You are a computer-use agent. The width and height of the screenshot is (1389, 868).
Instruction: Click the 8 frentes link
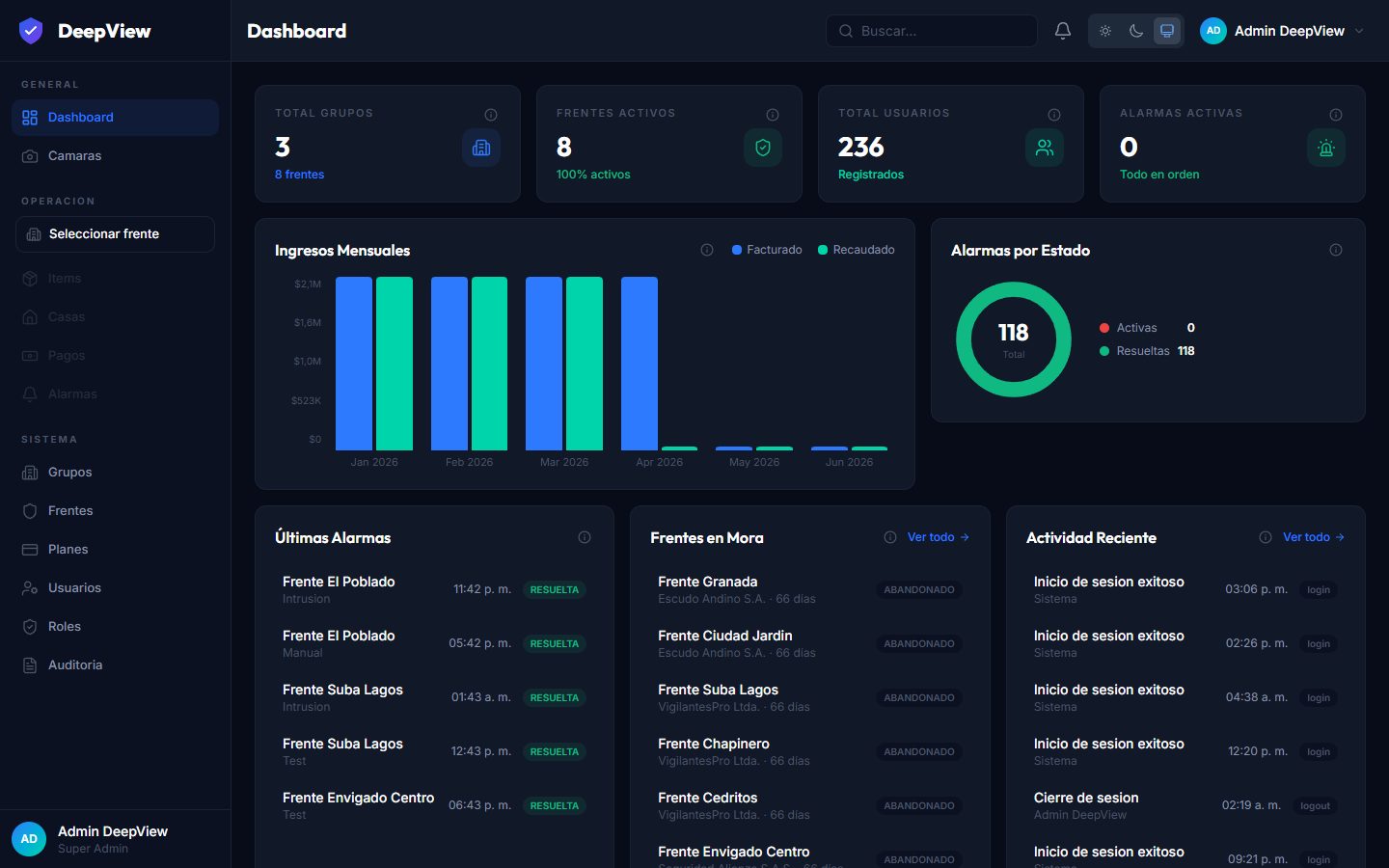(299, 175)
